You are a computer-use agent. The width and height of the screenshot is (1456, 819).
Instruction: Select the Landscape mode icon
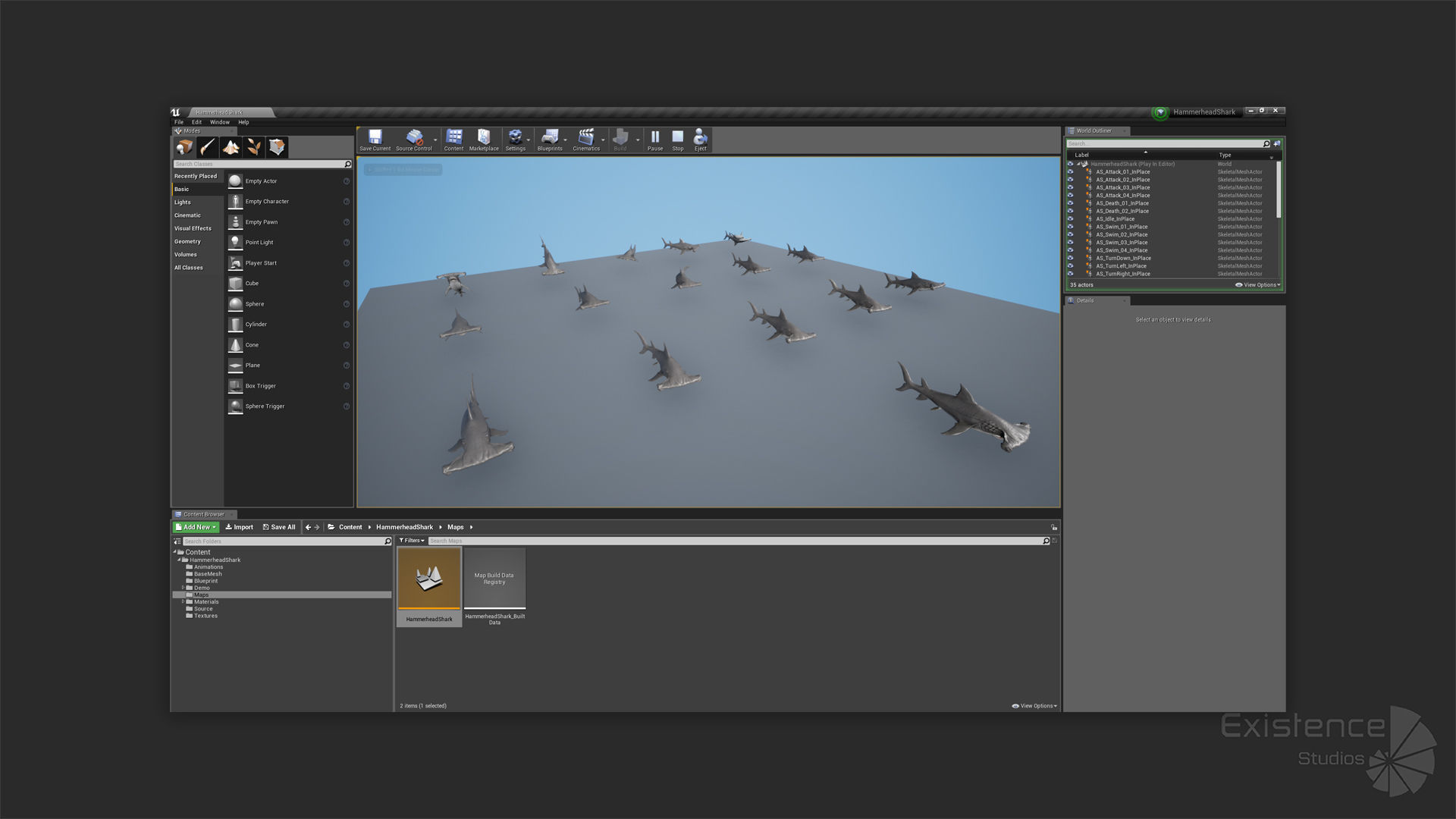[x=231, y=147]
